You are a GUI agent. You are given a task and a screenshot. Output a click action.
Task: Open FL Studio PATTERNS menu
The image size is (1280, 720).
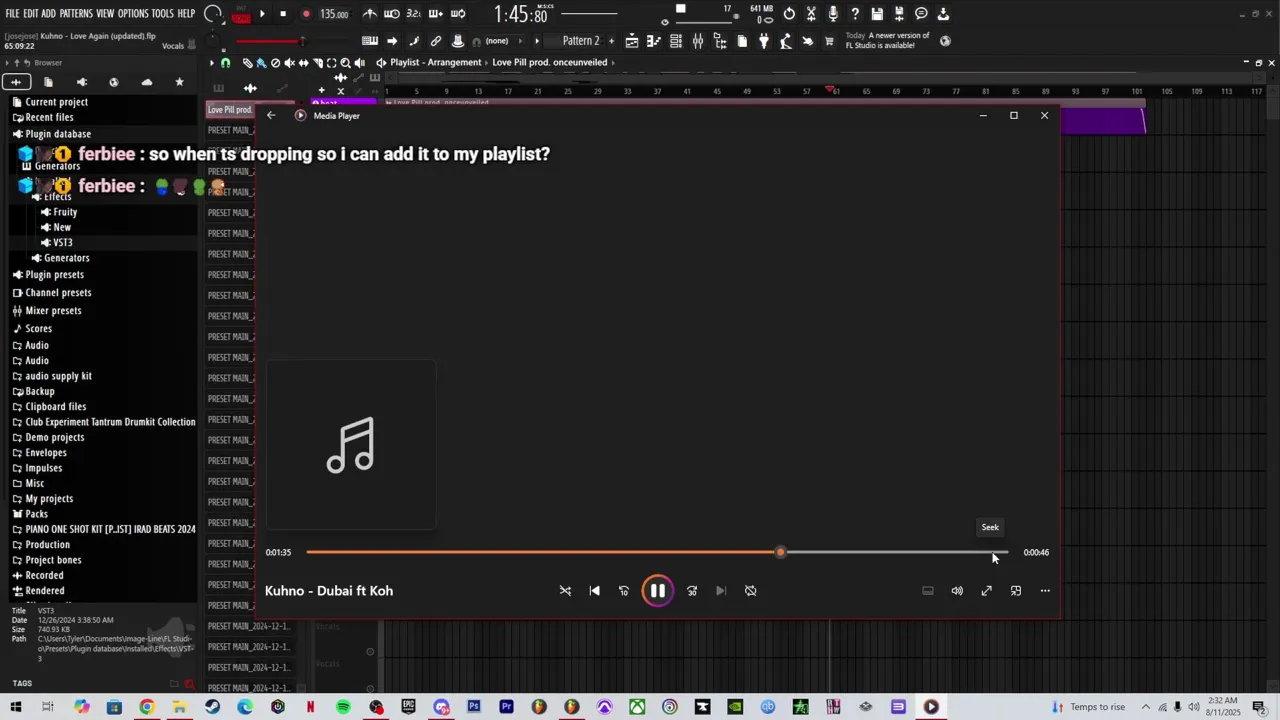[76, 14]
